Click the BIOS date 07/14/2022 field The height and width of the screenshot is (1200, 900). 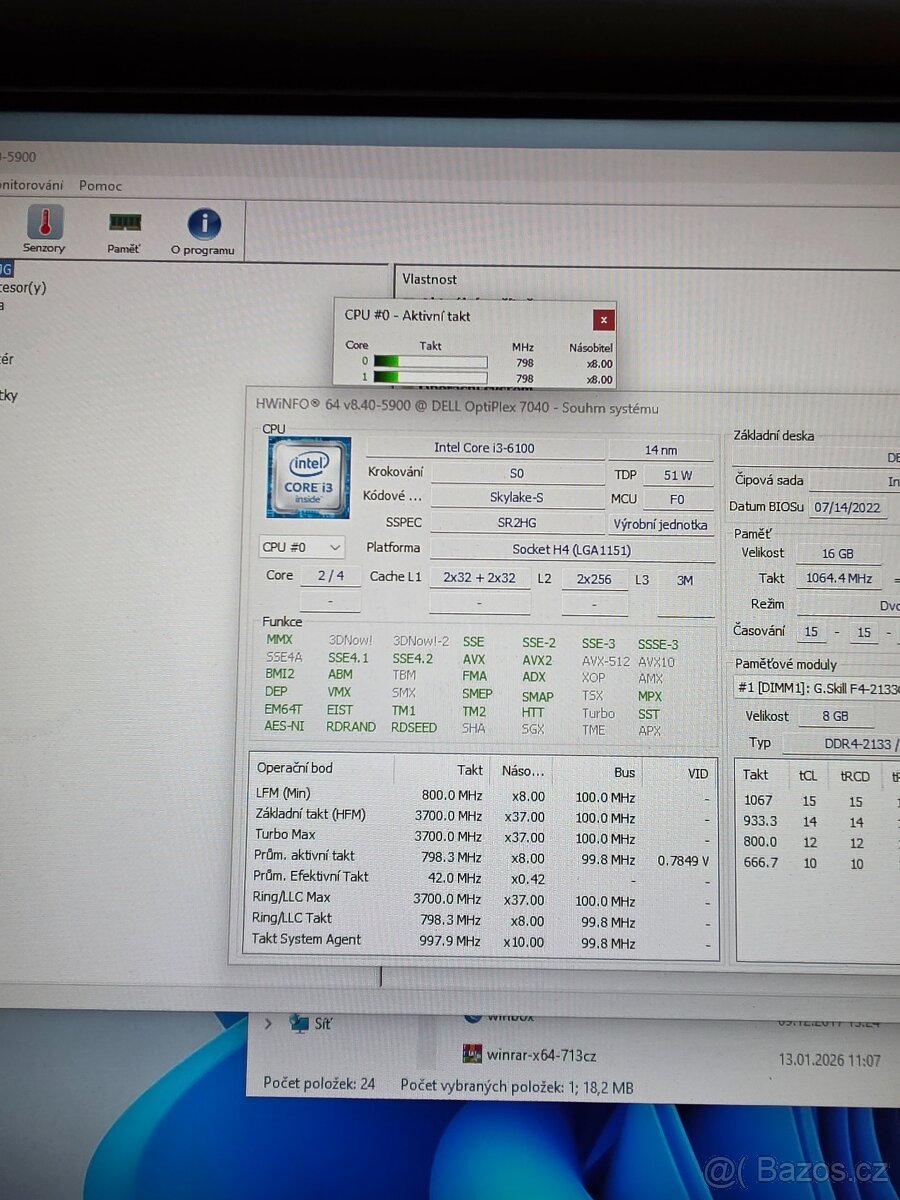[x=846, y=507]
